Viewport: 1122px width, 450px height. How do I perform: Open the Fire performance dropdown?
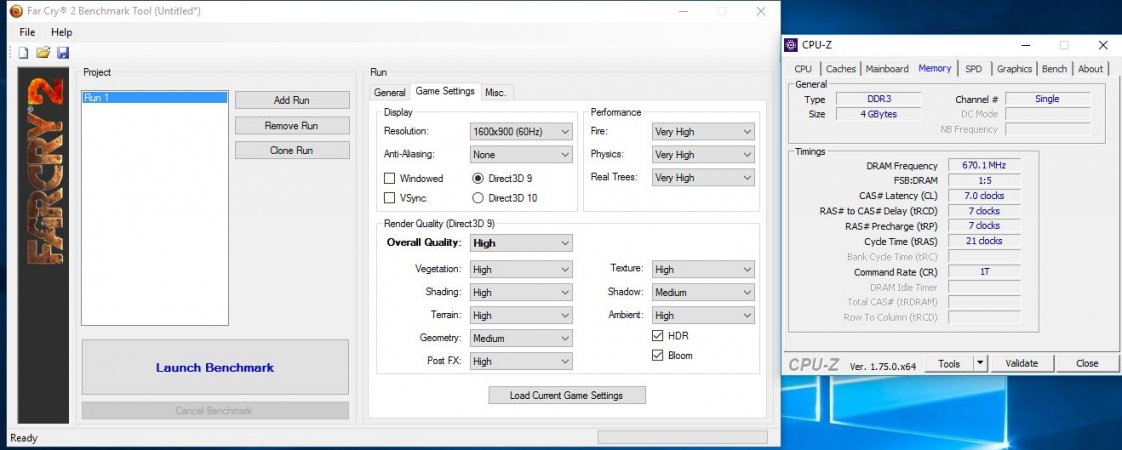click(703, 132)
